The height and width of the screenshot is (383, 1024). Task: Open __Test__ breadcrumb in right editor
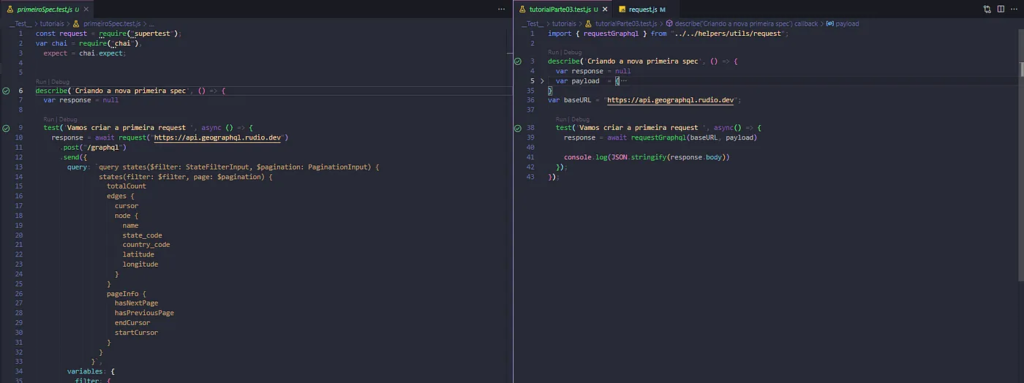(532, 24)
